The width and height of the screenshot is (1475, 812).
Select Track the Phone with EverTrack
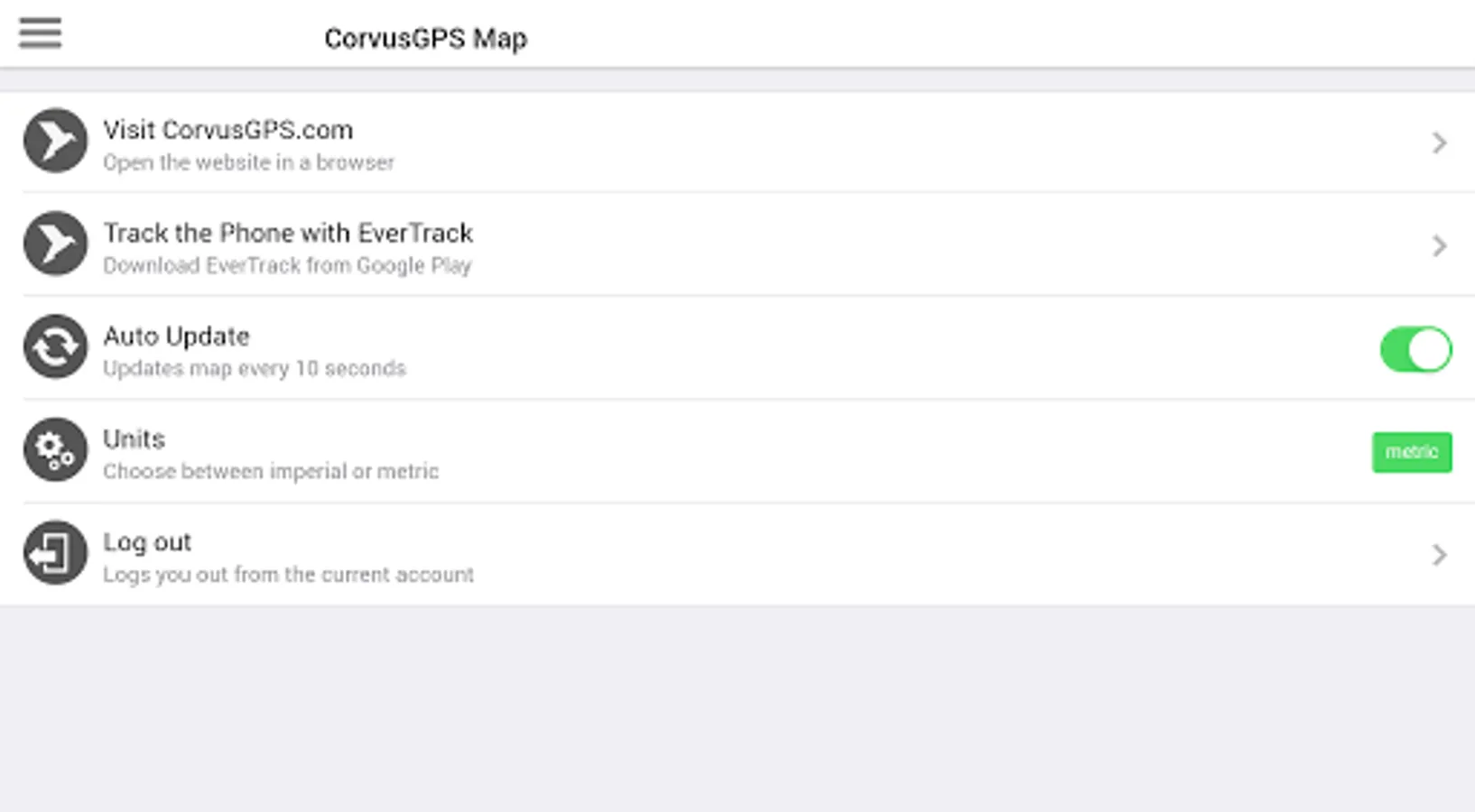click(288, 233)
